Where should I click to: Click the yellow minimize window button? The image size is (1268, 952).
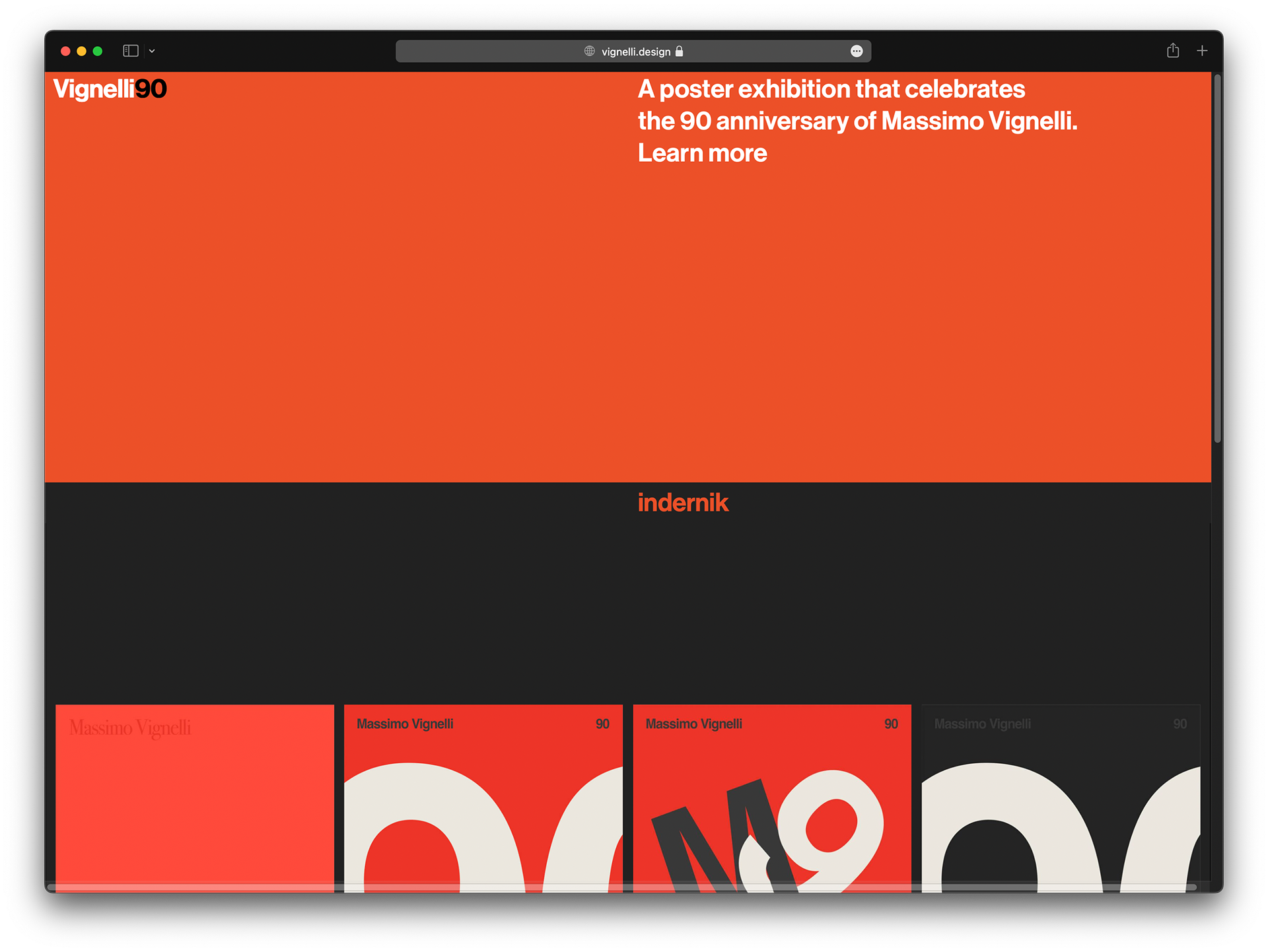tap(81, 51)
